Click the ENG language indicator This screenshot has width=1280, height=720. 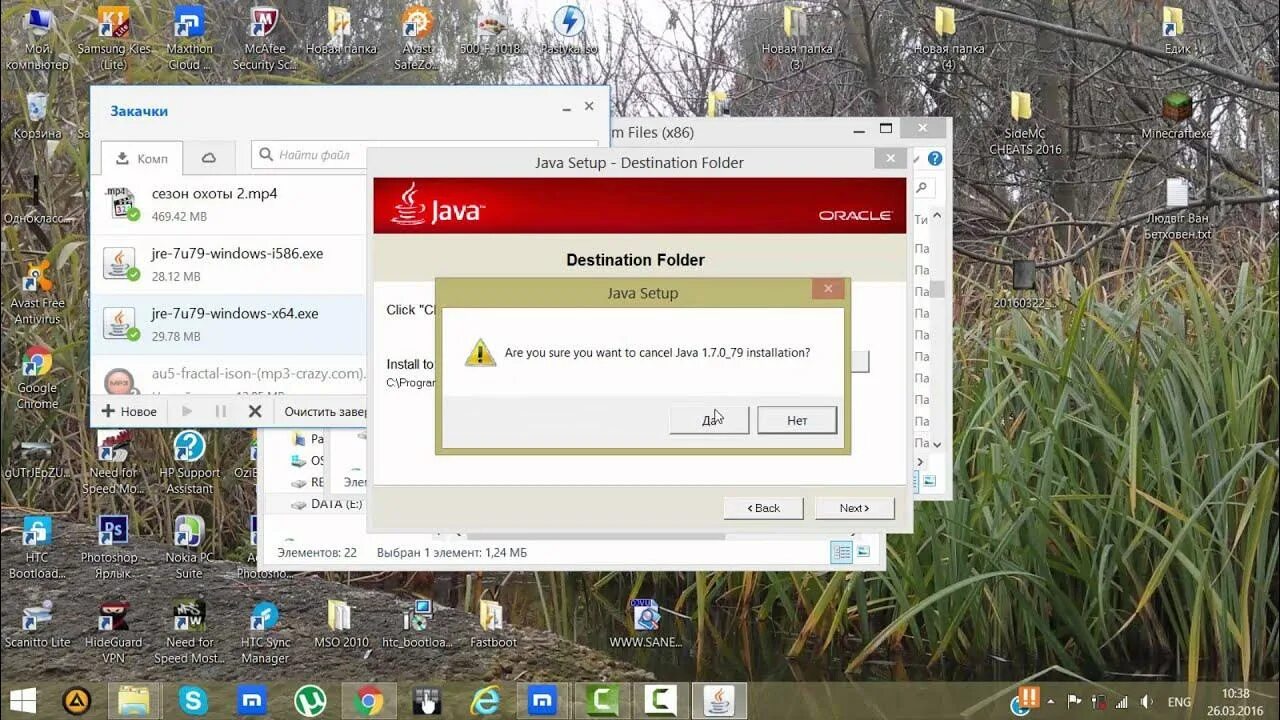tap(1179, 702)
